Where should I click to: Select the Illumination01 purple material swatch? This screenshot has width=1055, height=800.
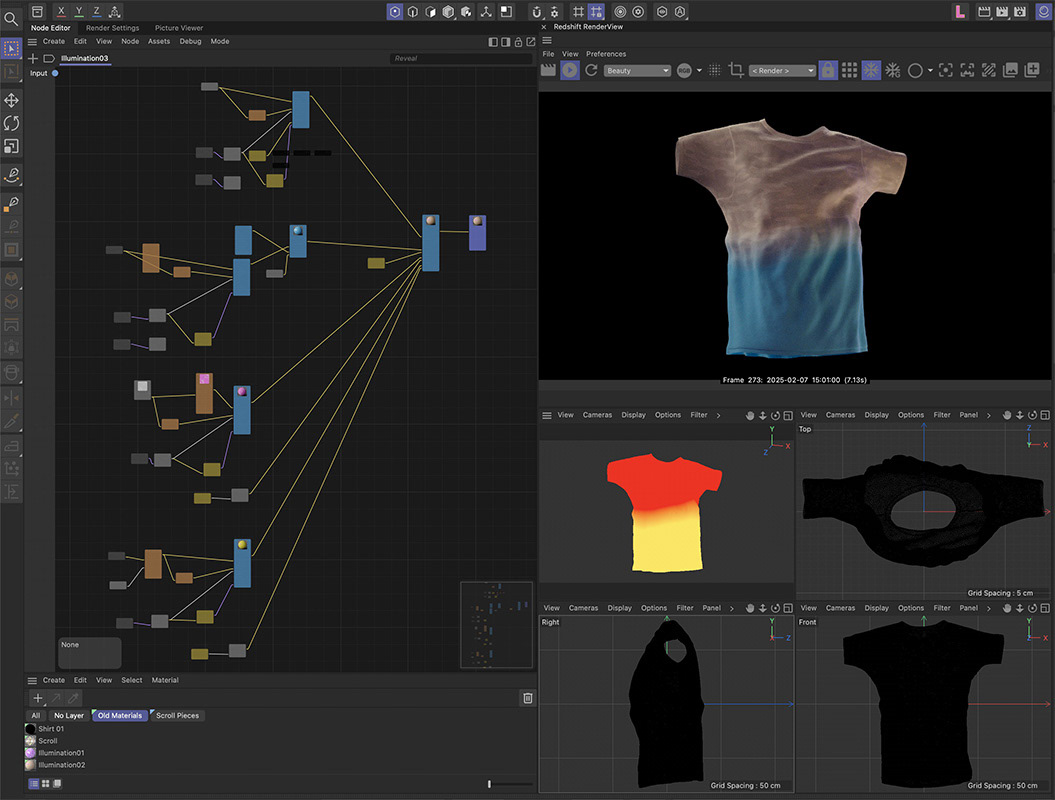coord(30,753)
